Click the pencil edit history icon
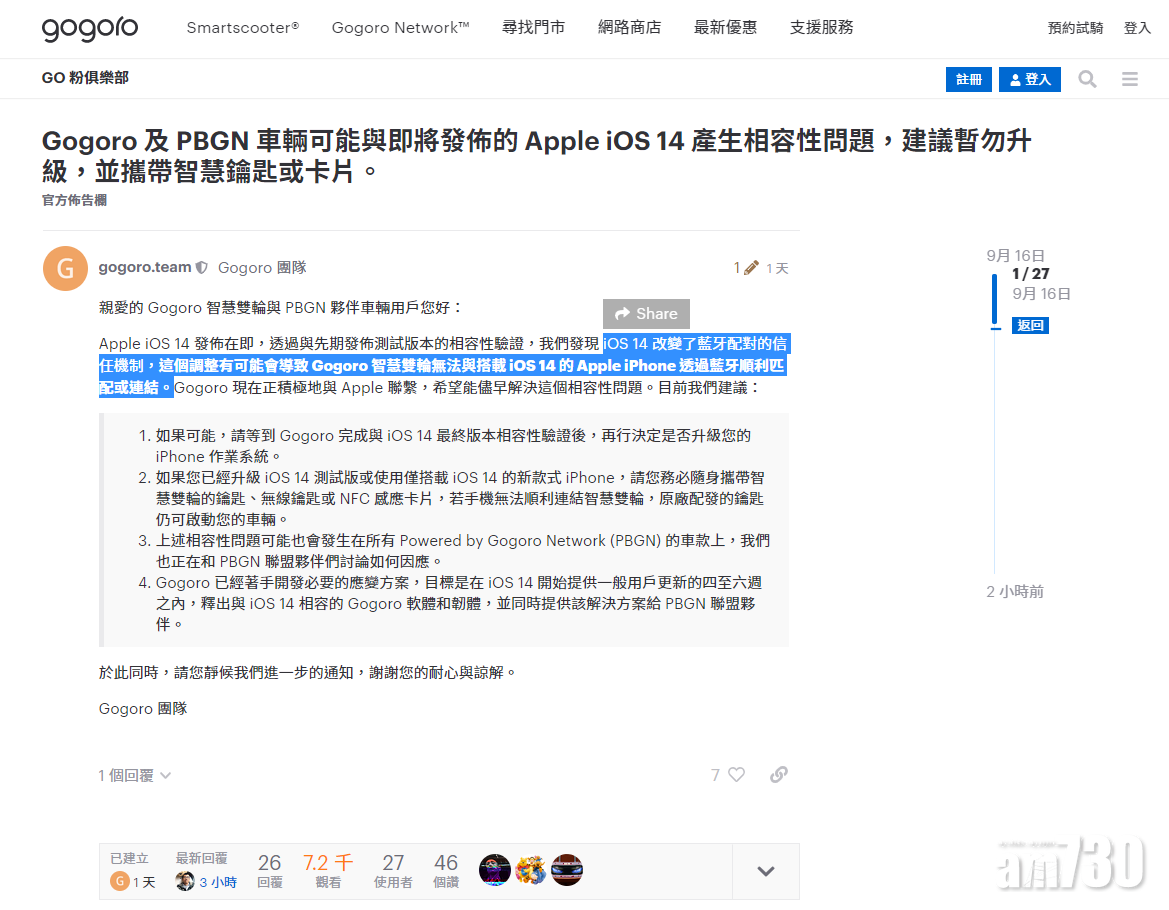Screen dimensions: 1169x910 [x=751, y=268]
